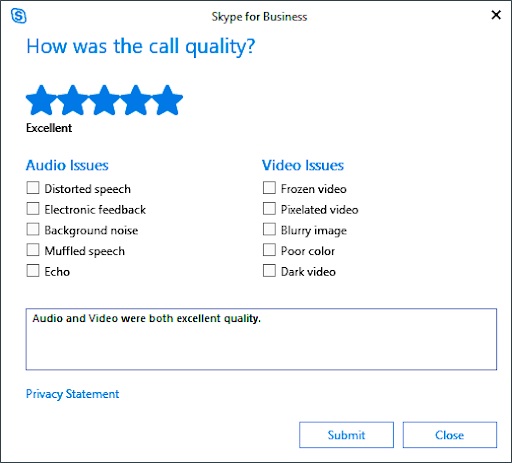Mark Dark video as an issue
512x463 pixels.
click(269, 271)
